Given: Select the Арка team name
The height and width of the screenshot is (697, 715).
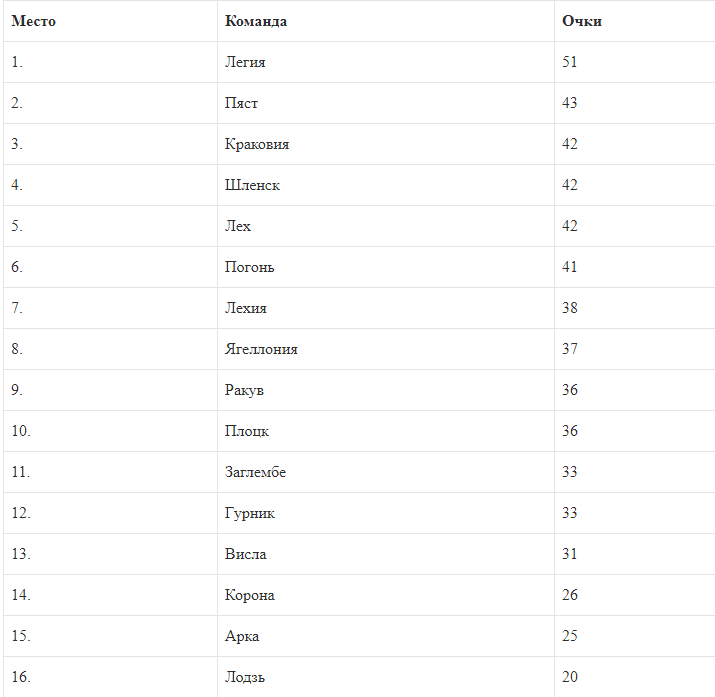Looking at the screenshot, I should click(x=242, y=636).
